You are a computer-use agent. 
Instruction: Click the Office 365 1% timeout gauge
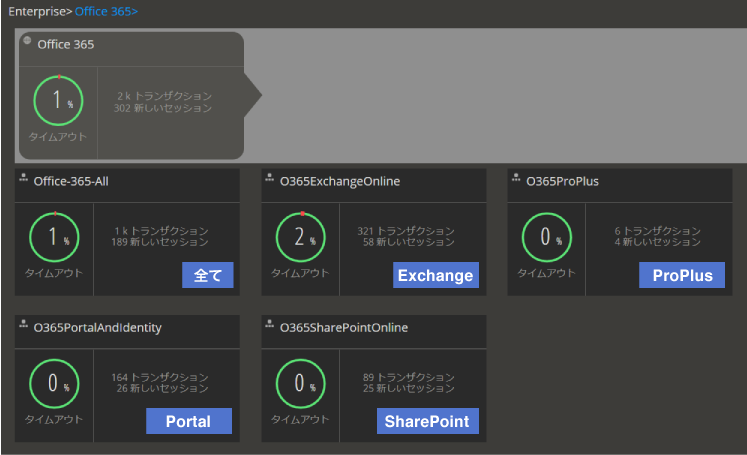pyautogui.click(x=58, y=101)
